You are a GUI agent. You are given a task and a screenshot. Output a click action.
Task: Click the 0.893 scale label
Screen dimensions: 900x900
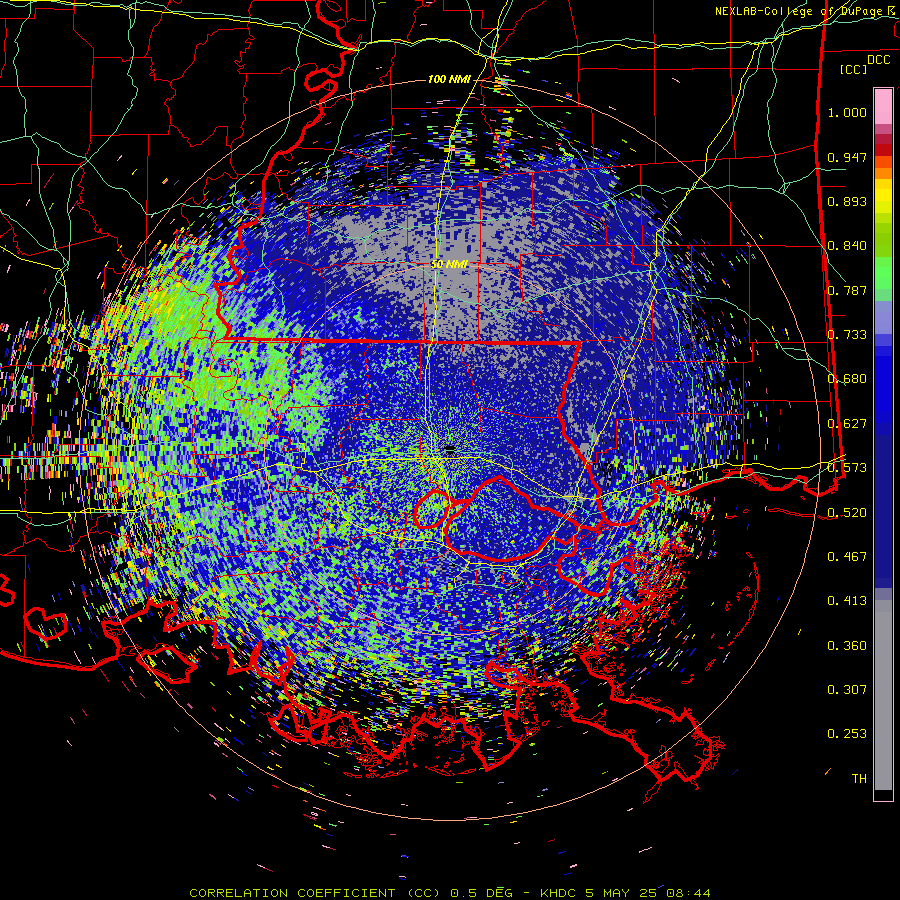[x=847, y=201]
